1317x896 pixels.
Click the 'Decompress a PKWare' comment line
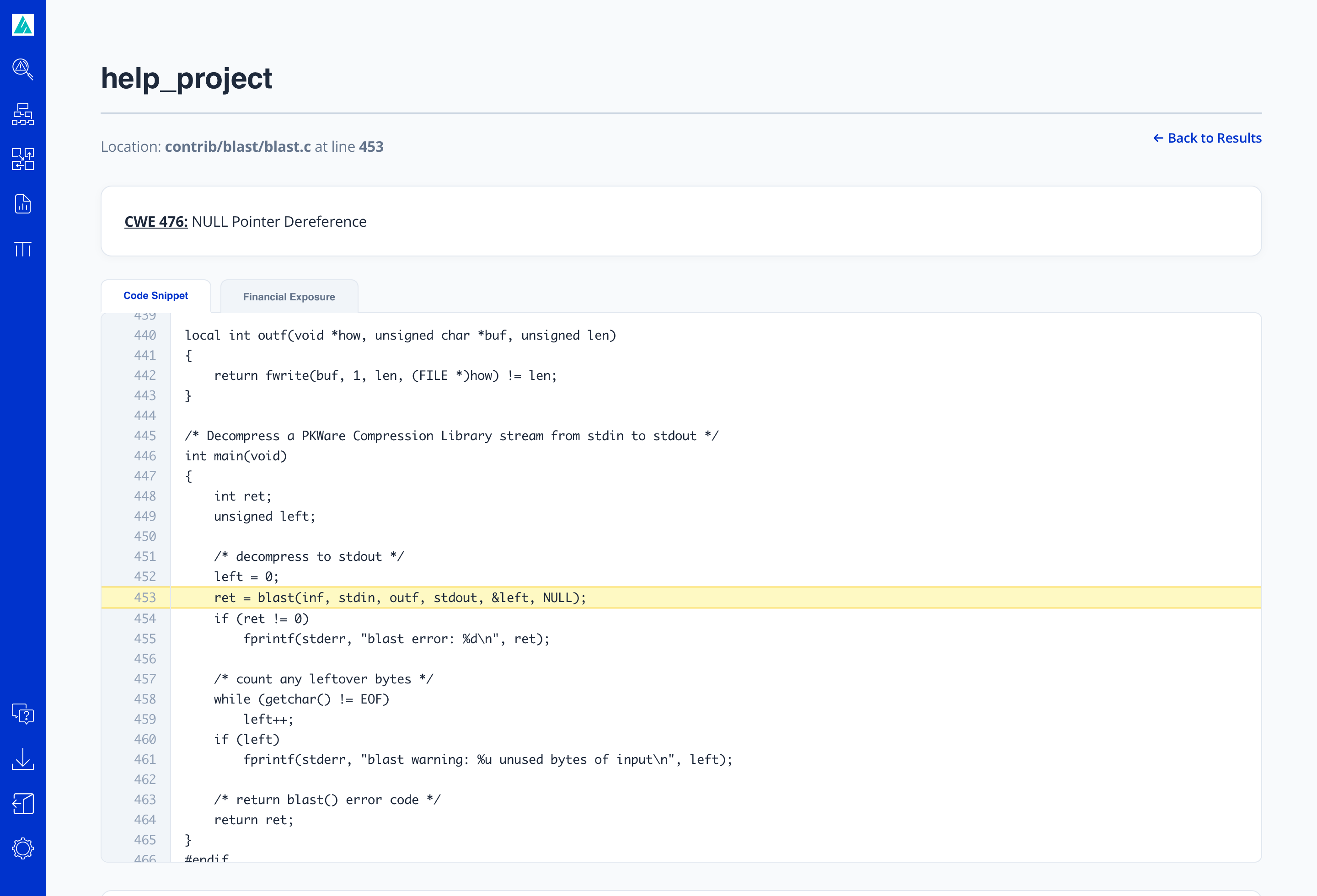pos(452,436)
